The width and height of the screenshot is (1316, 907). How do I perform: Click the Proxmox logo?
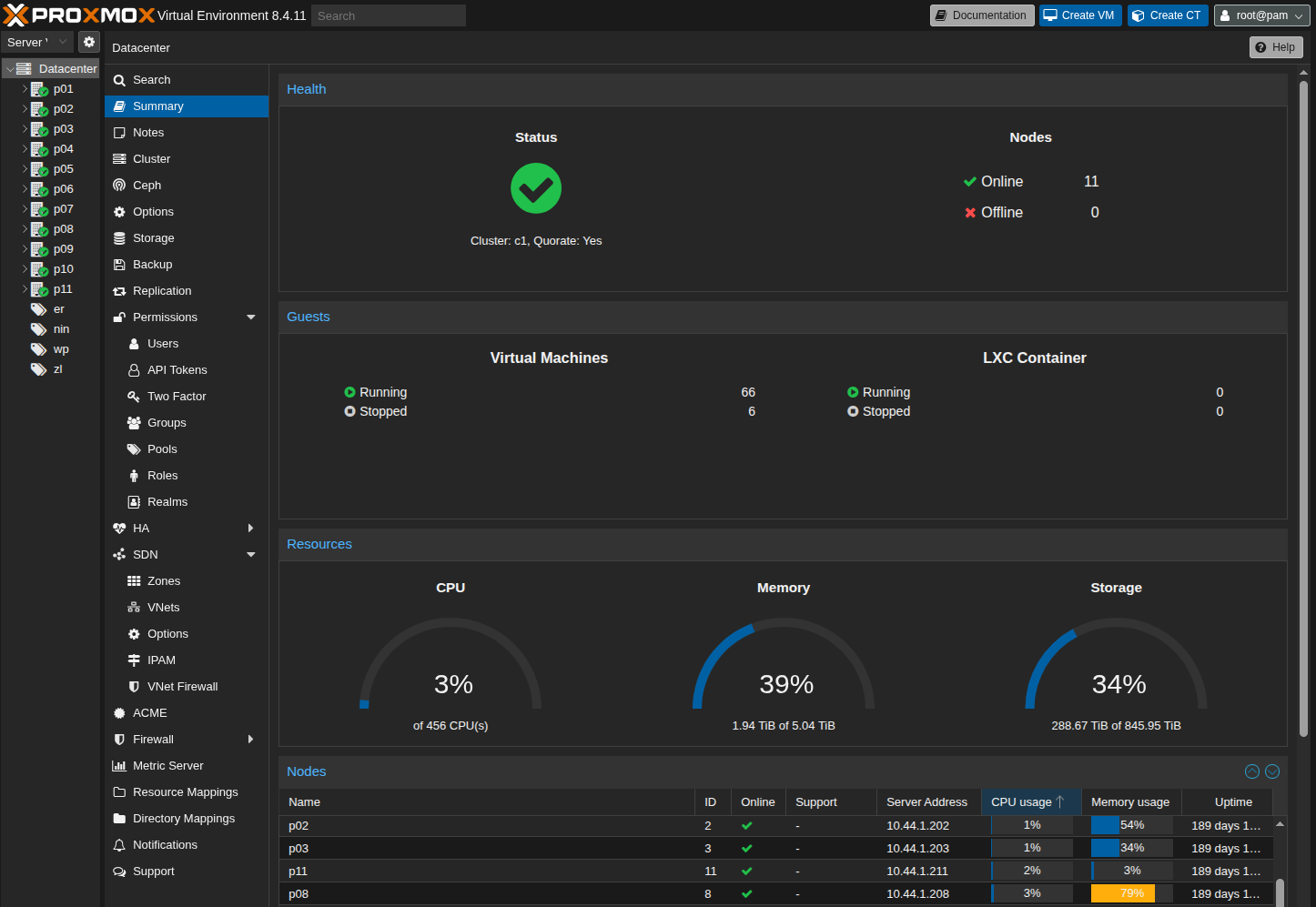click(78, 15)
